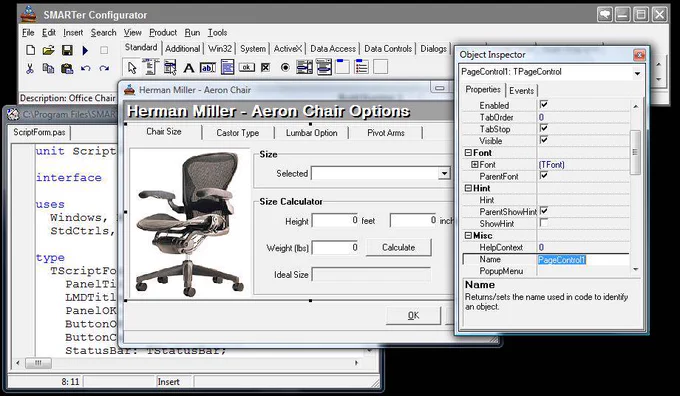Viewport: 680px width, 396px height.
Task: Click the Ideal Size field
Action: (371, 275)
